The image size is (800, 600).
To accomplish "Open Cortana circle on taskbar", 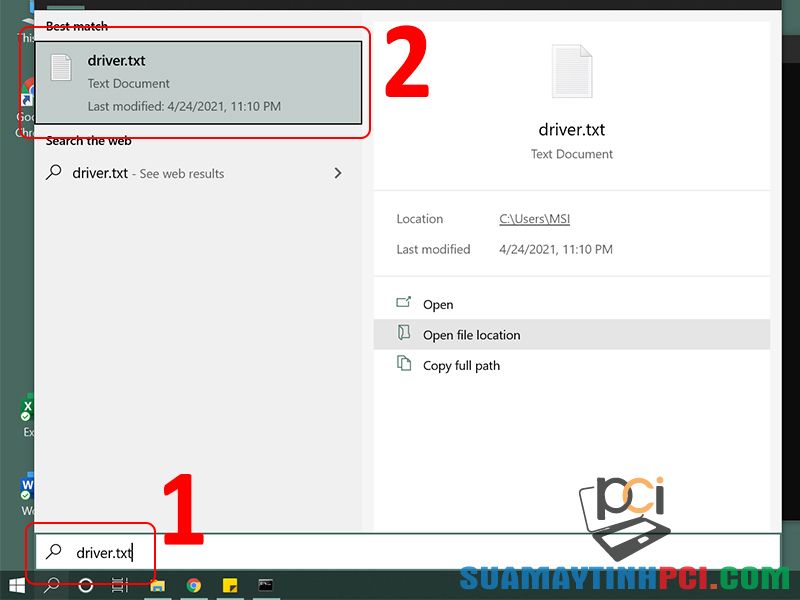I will pos(86,585).
